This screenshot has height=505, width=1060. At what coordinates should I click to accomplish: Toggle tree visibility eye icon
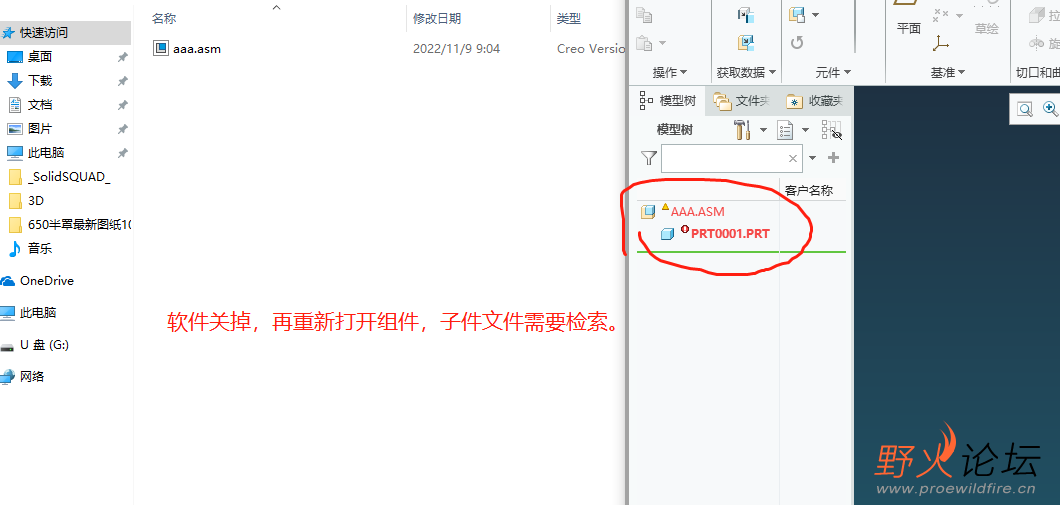[x=832, y=130]
